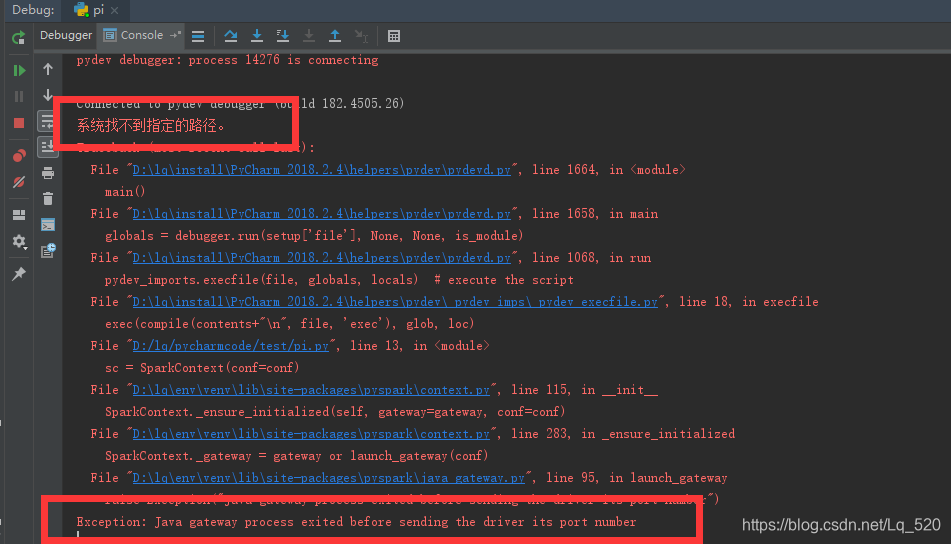Clear all console output

coord(48,199)
